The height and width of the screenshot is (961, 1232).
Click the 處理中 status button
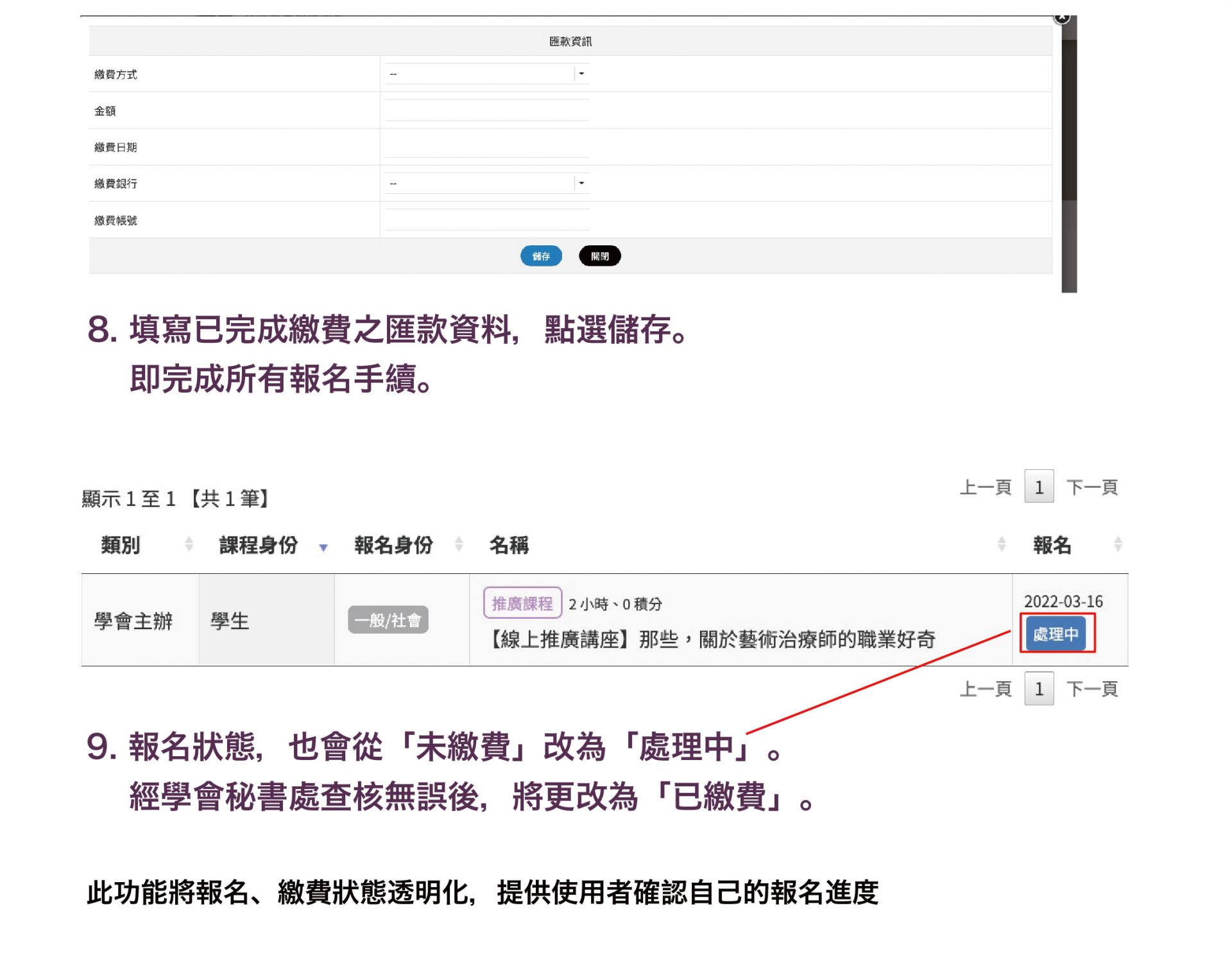pyautogui.click(x=1056, y=634)
